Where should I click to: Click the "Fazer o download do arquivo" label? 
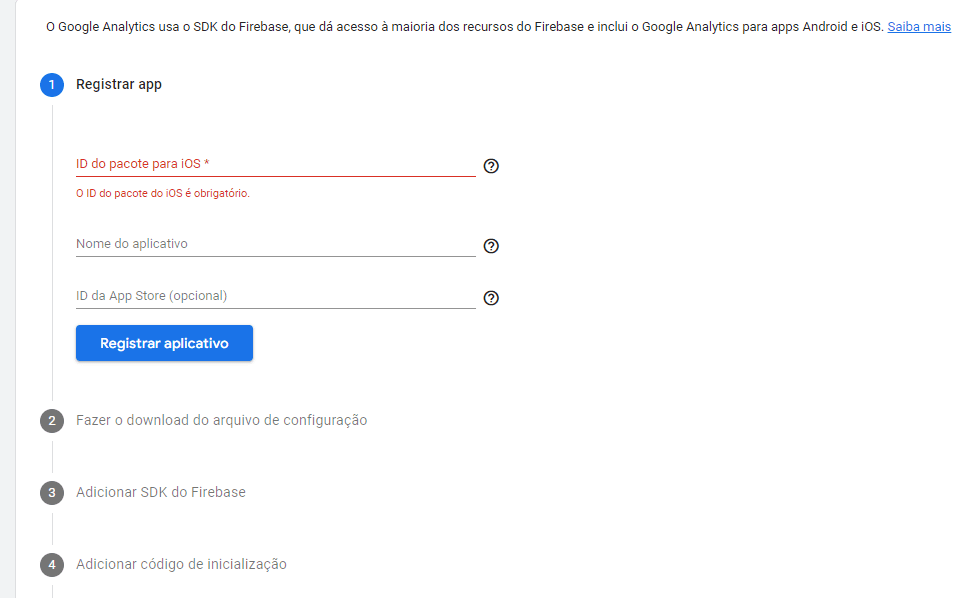(x=222, y=420)
